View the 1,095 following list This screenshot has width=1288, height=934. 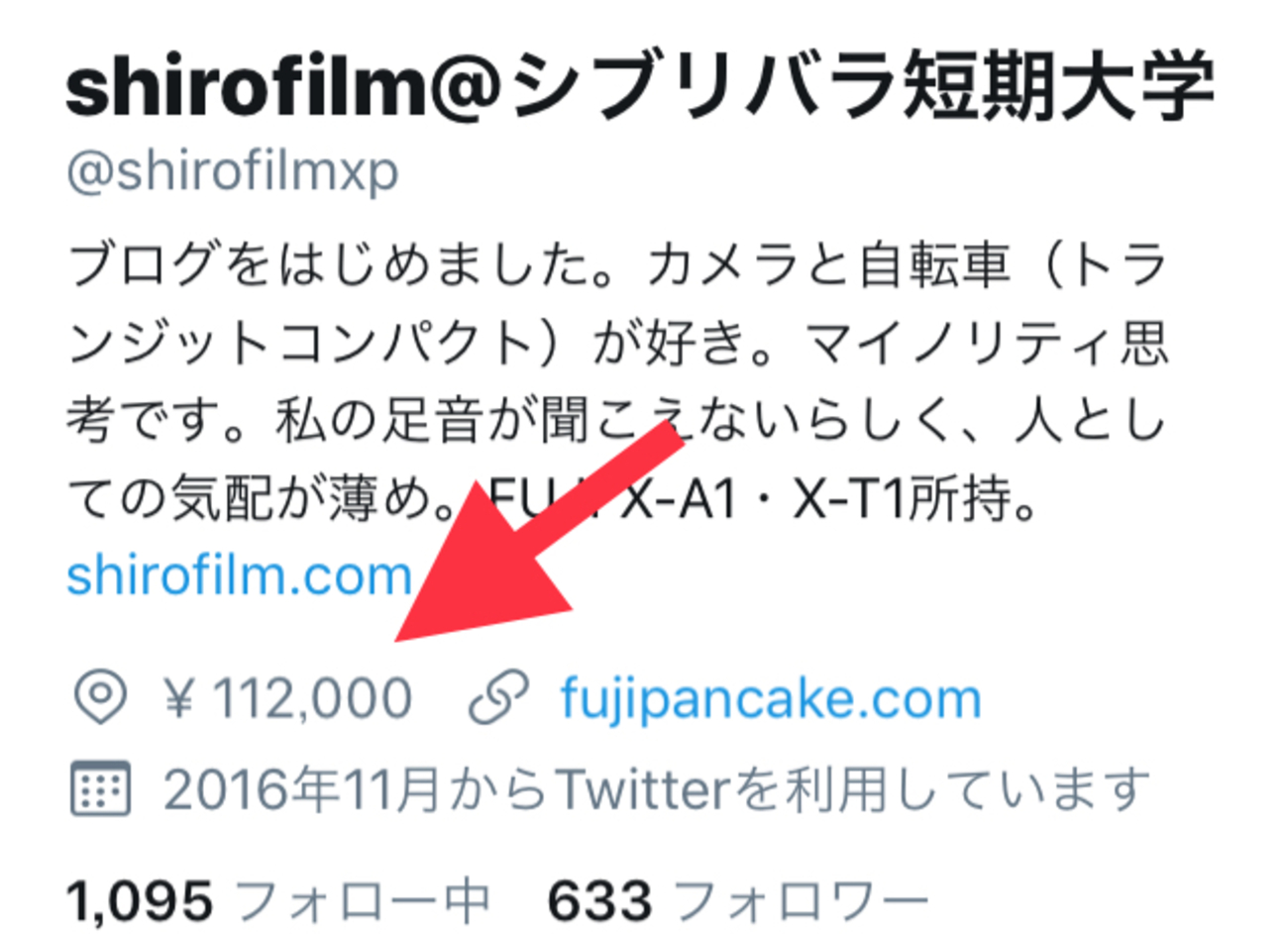(x=277, y=901)
